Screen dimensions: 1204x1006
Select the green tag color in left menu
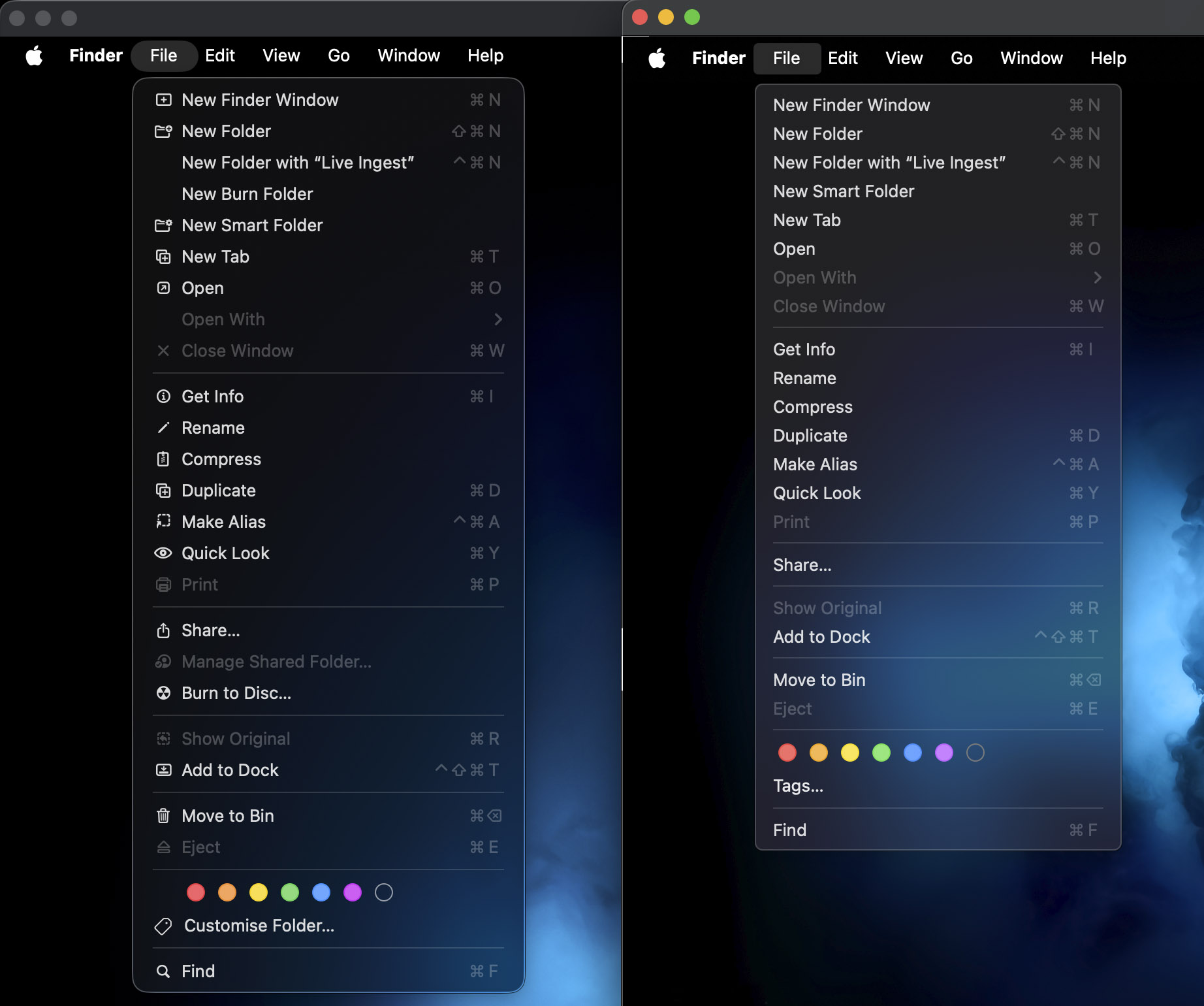tap(290, 892)
